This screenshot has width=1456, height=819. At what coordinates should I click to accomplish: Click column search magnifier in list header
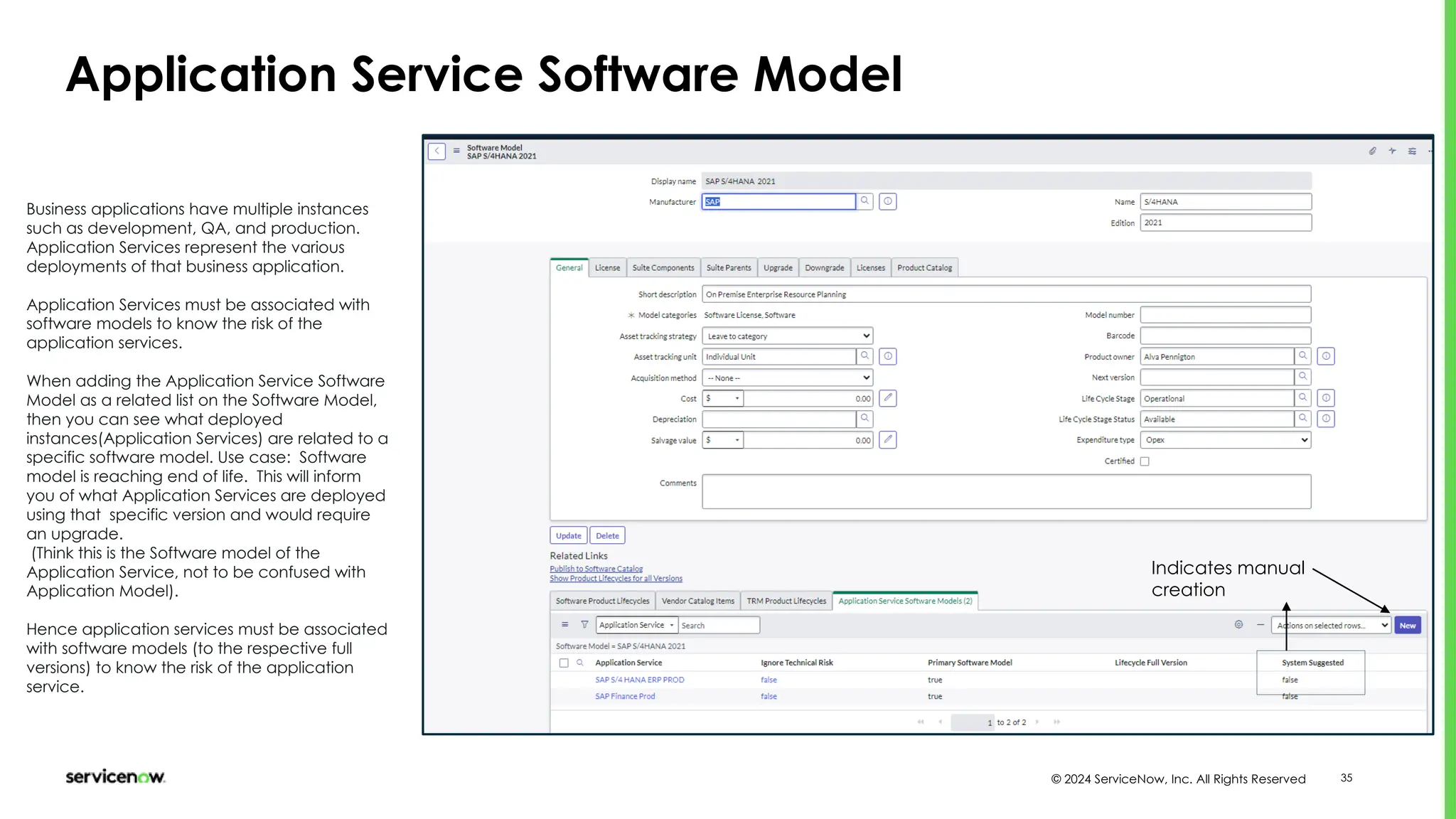click(580, 663)
